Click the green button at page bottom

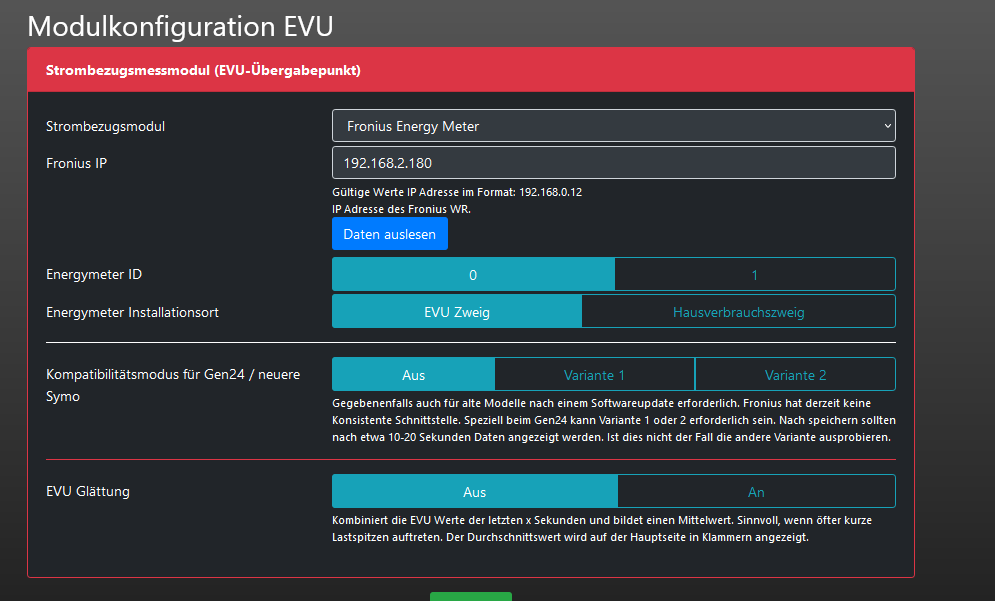tap(470, 596)
